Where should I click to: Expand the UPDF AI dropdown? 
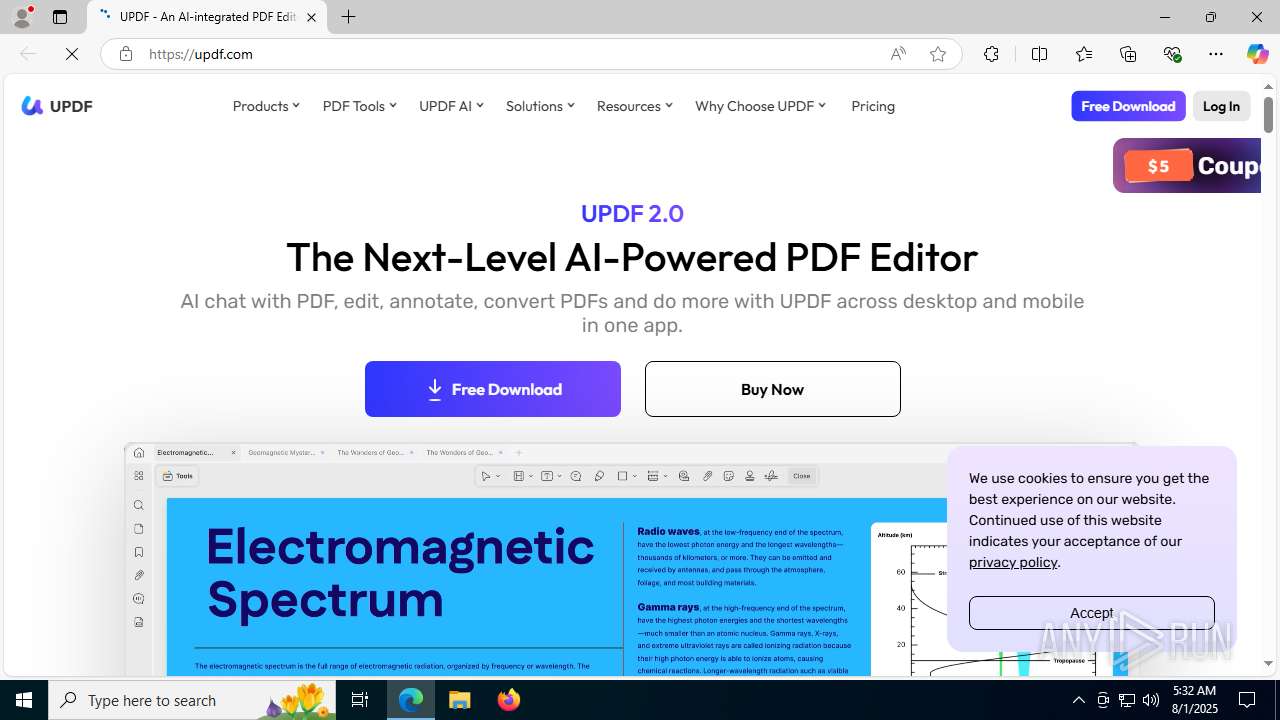click(451, 106)
